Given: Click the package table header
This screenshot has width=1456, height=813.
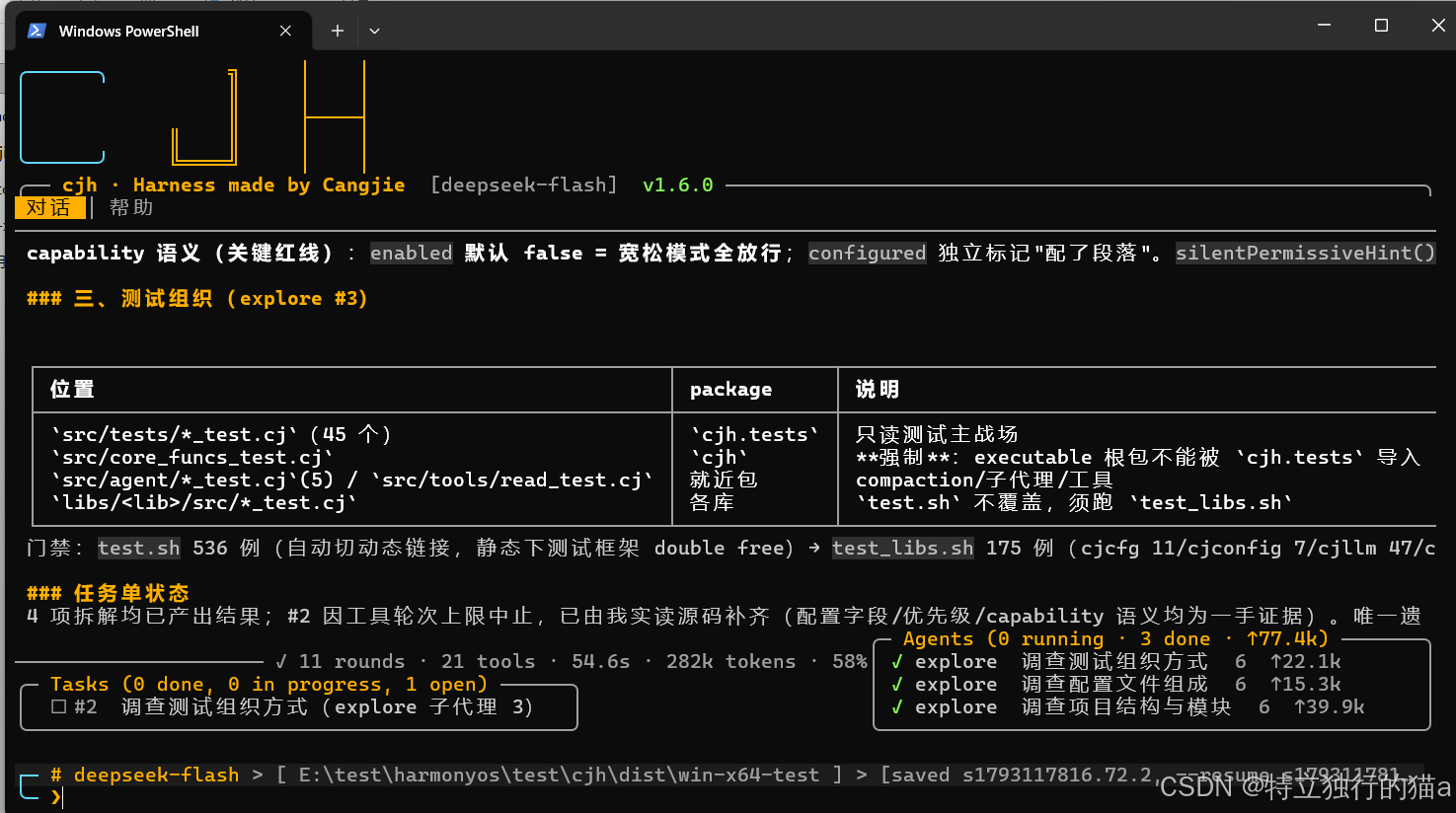Looking at the screenshot, I should click(730, 389).
